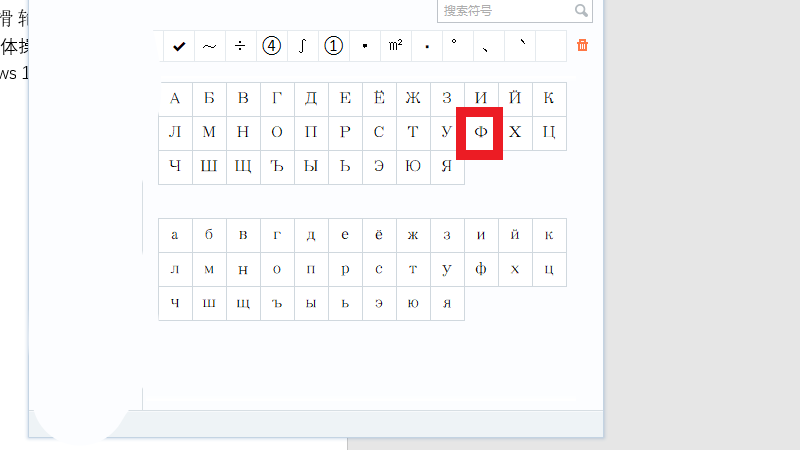Select uppercase Cyrillic letter Л

[x=175, y=133]
